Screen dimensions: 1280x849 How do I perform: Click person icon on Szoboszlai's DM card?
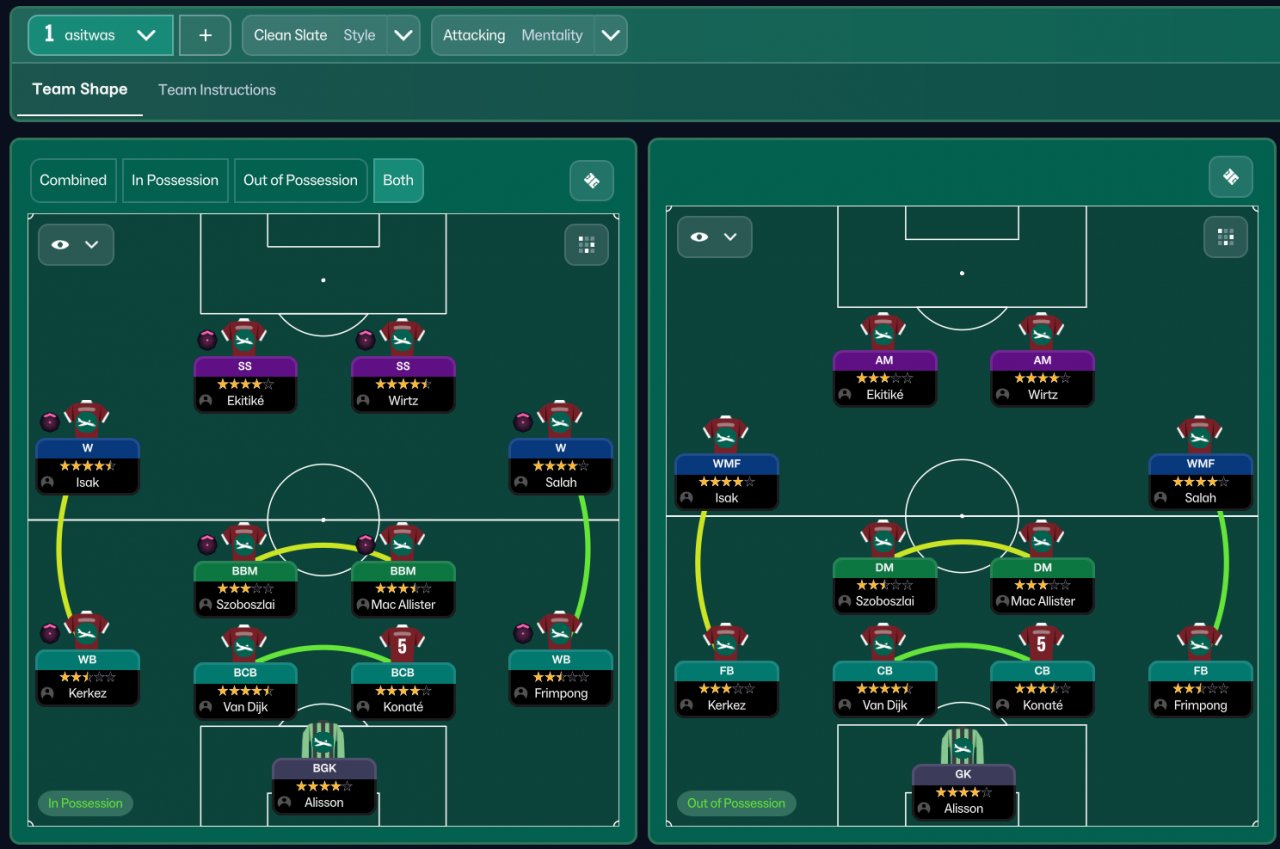tap(845, 602)
